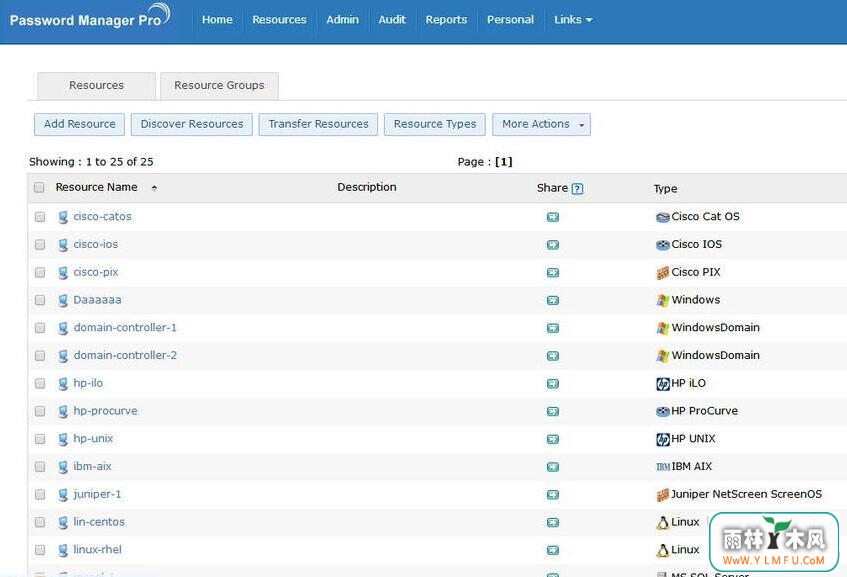Check the linux-rhel row checkbox
Image resolution: width=847 pixels, height=577 pixels.
click(40, 550)
